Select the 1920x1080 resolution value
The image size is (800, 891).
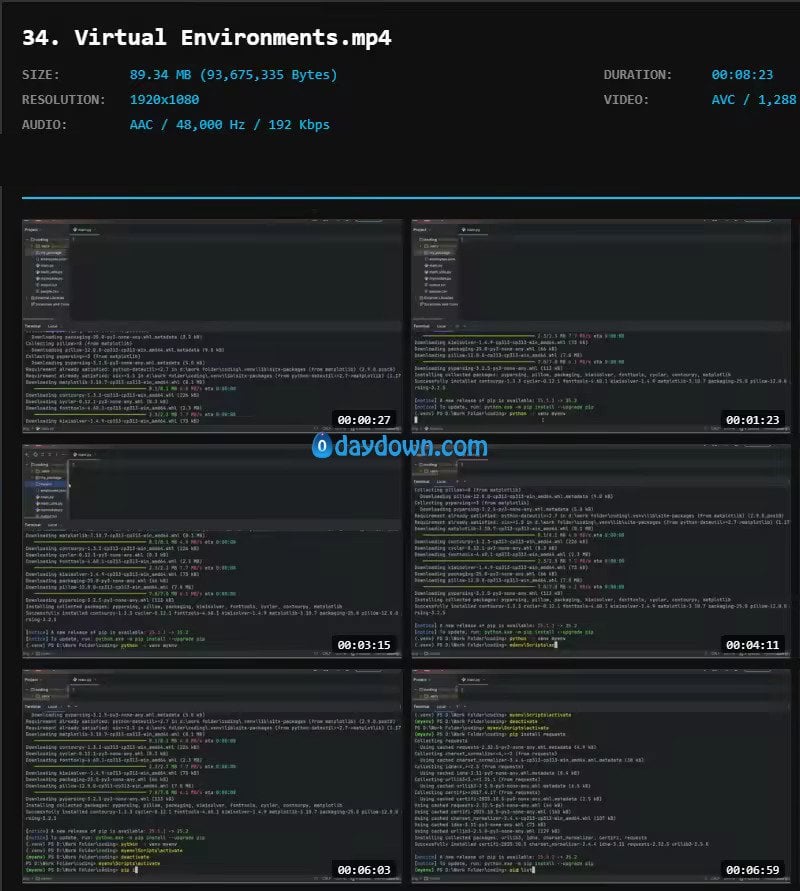click(x=164, y=100)
